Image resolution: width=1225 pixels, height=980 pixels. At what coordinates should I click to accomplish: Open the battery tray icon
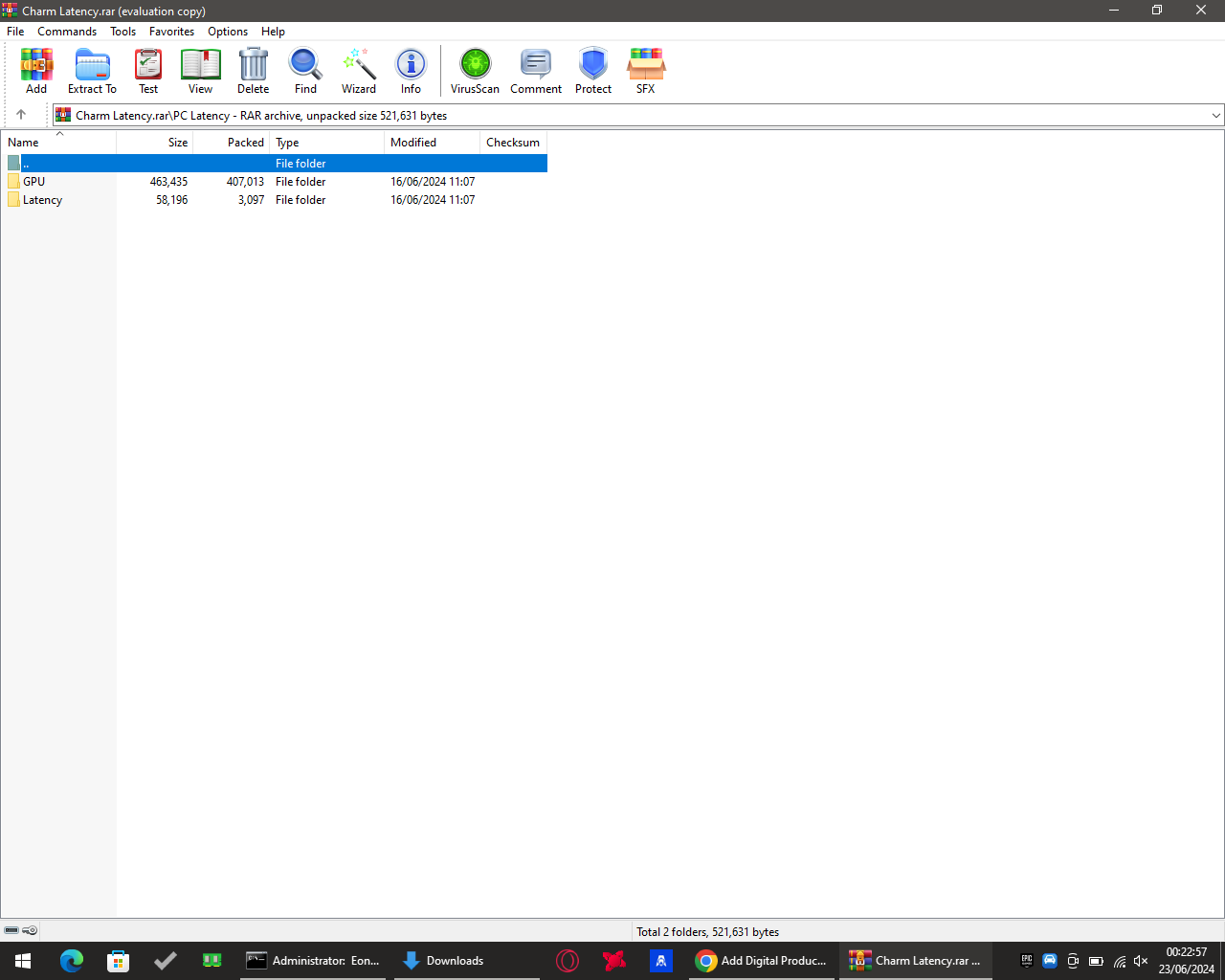coord(1096,961)
